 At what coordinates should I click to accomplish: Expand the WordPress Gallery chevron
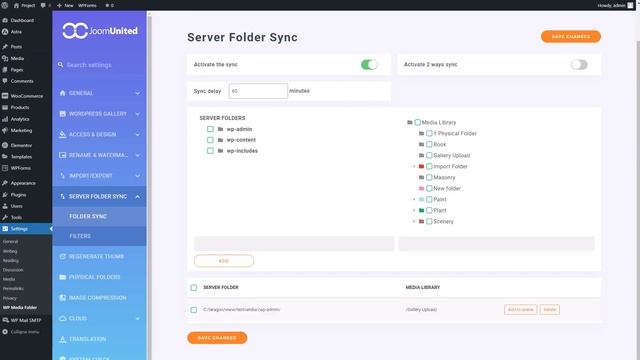tap(138, 114)
